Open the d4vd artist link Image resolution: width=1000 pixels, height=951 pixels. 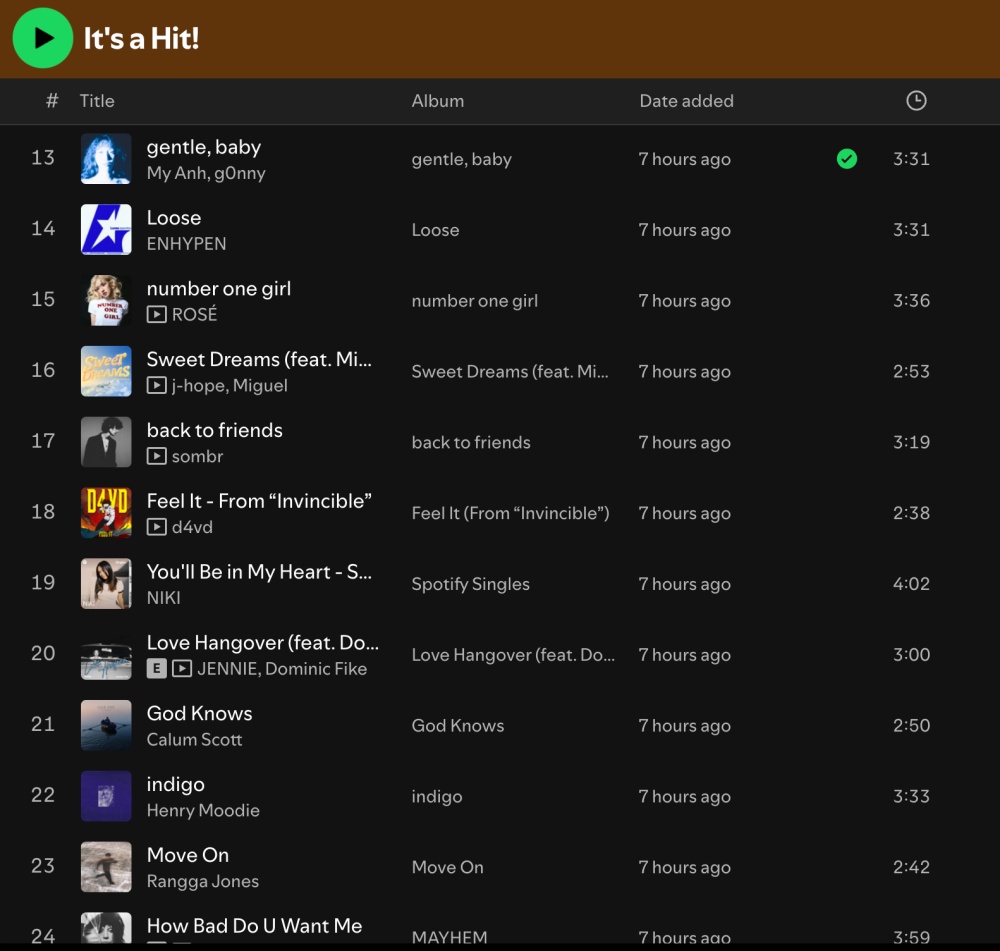point(192,527)
